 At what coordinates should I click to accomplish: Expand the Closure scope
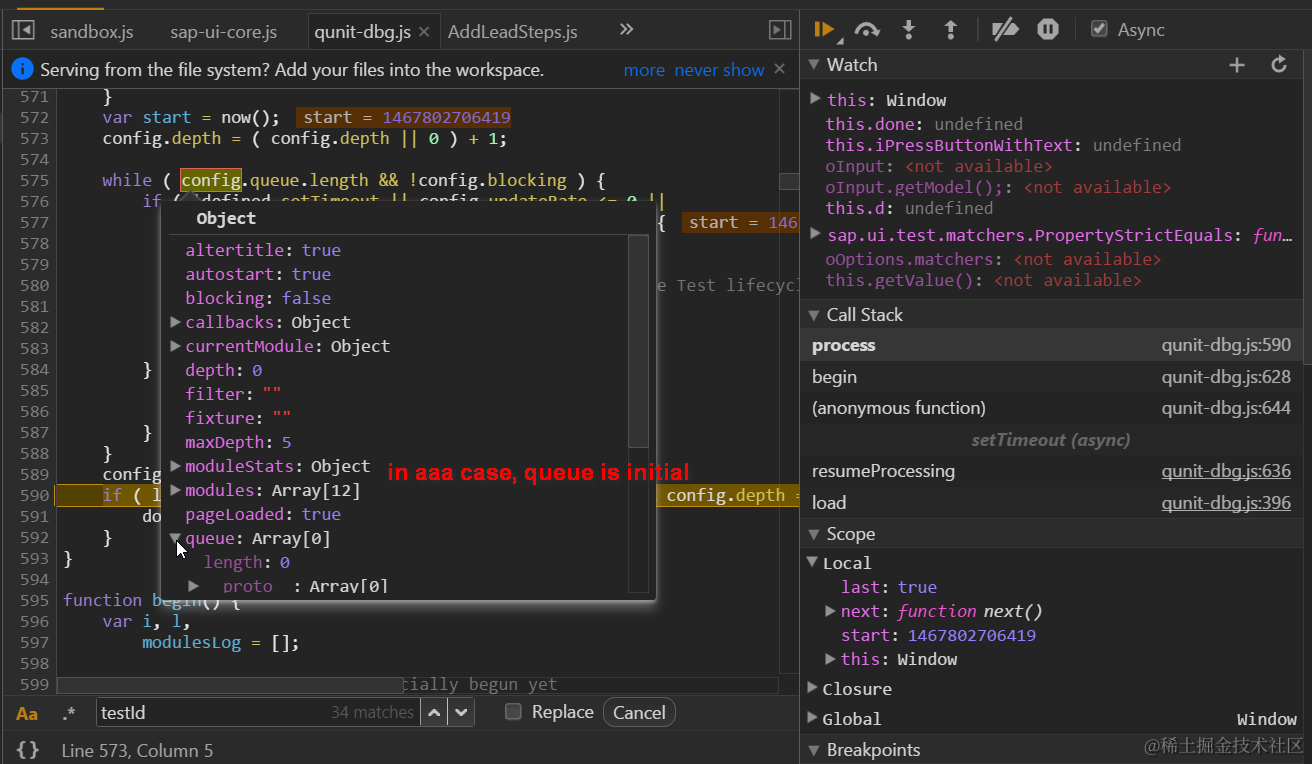pyautogui.click(x=813, y=688)
